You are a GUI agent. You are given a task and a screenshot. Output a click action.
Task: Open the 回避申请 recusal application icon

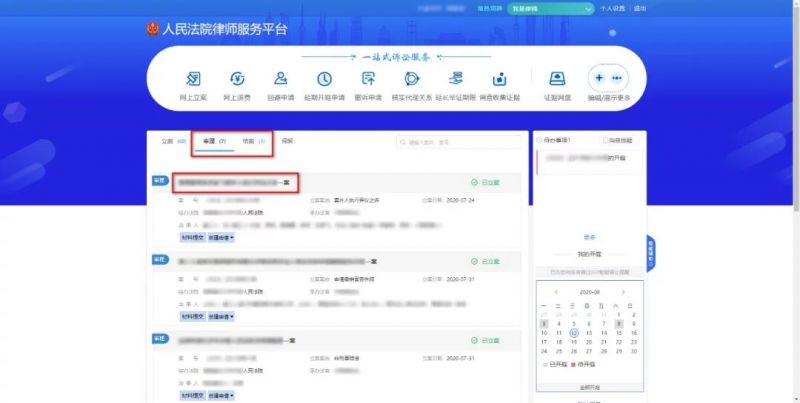click(x=282, y=79)
